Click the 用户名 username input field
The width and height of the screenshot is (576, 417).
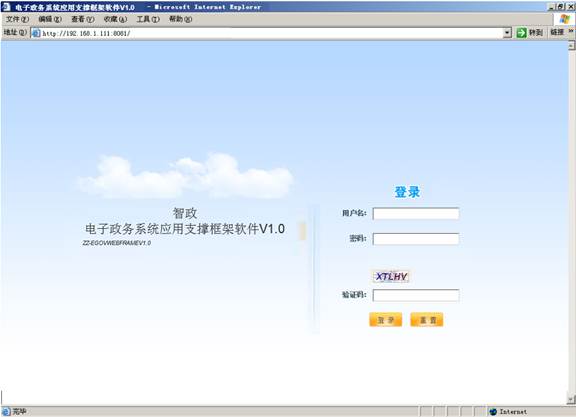point(416,213)
